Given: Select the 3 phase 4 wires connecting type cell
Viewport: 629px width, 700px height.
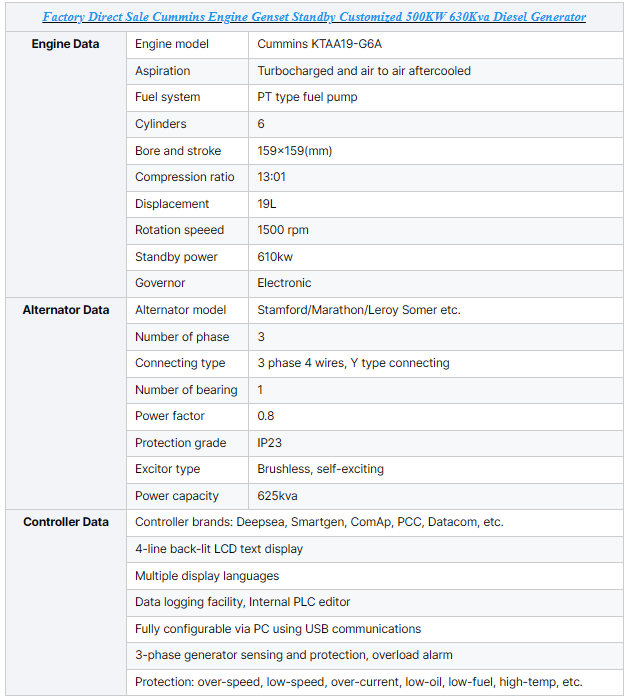Looking at the screenshot, I should coord(436,363).
